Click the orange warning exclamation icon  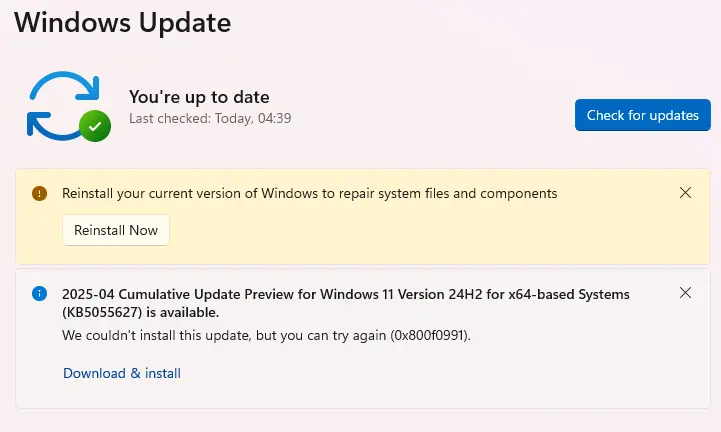(x=40, y=193)
